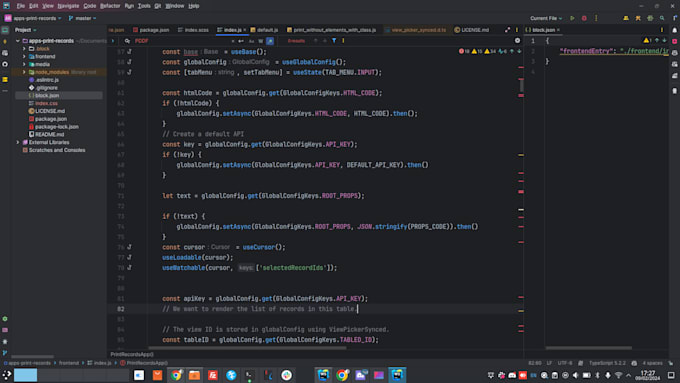The width and height of the screenshot is (680, 383).
Task: Open the Current File run configuration dropdown
Action: 546,18
